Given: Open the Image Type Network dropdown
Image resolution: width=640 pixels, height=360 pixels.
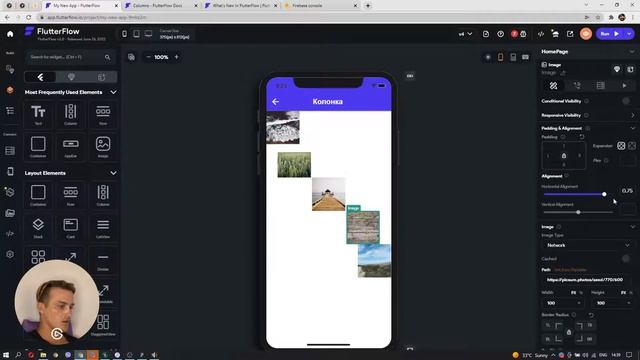Looking at the screenshot, I should click(x=587, y=245).
